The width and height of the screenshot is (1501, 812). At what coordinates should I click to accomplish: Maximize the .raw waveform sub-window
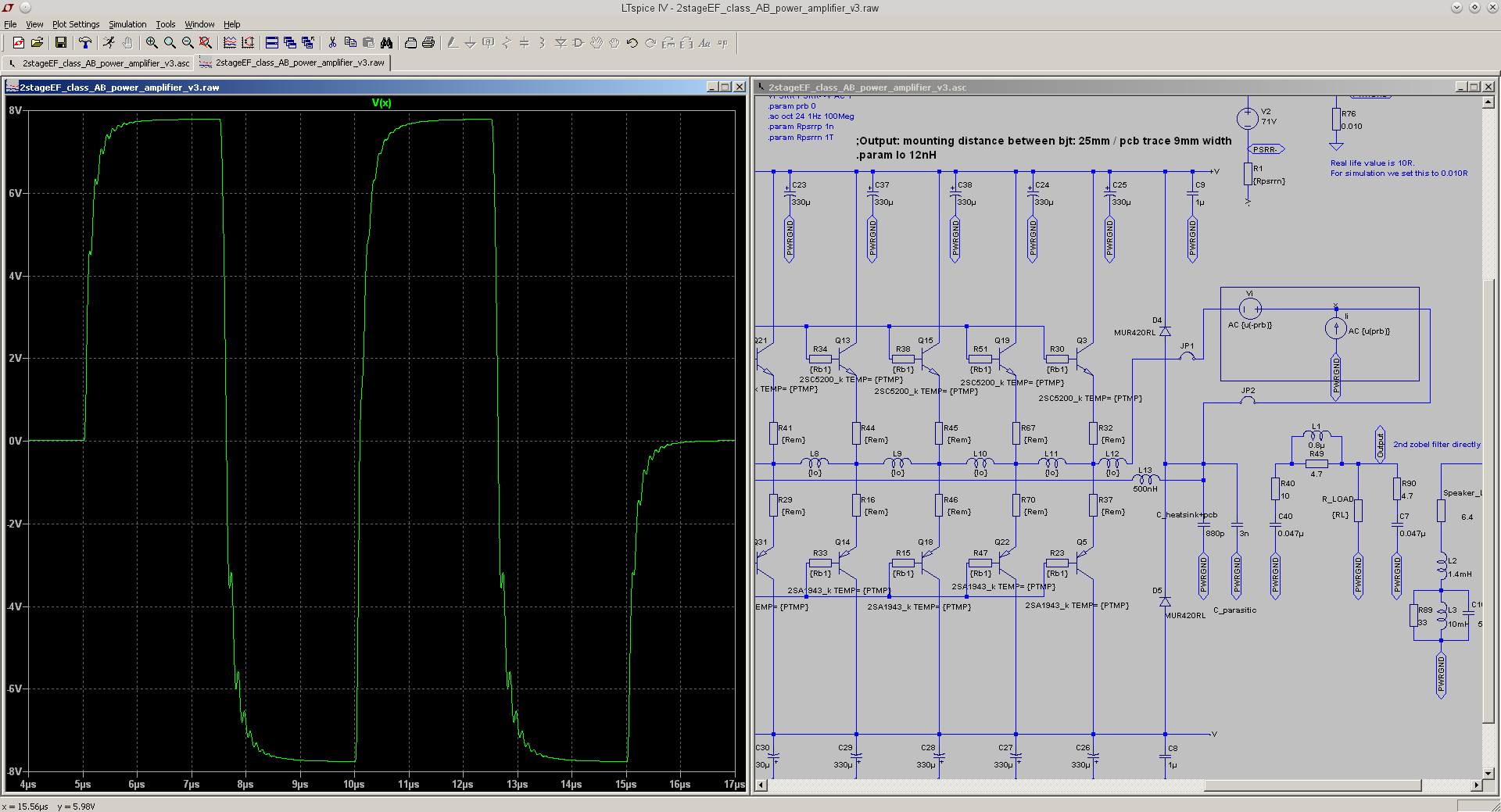(725, 87)
